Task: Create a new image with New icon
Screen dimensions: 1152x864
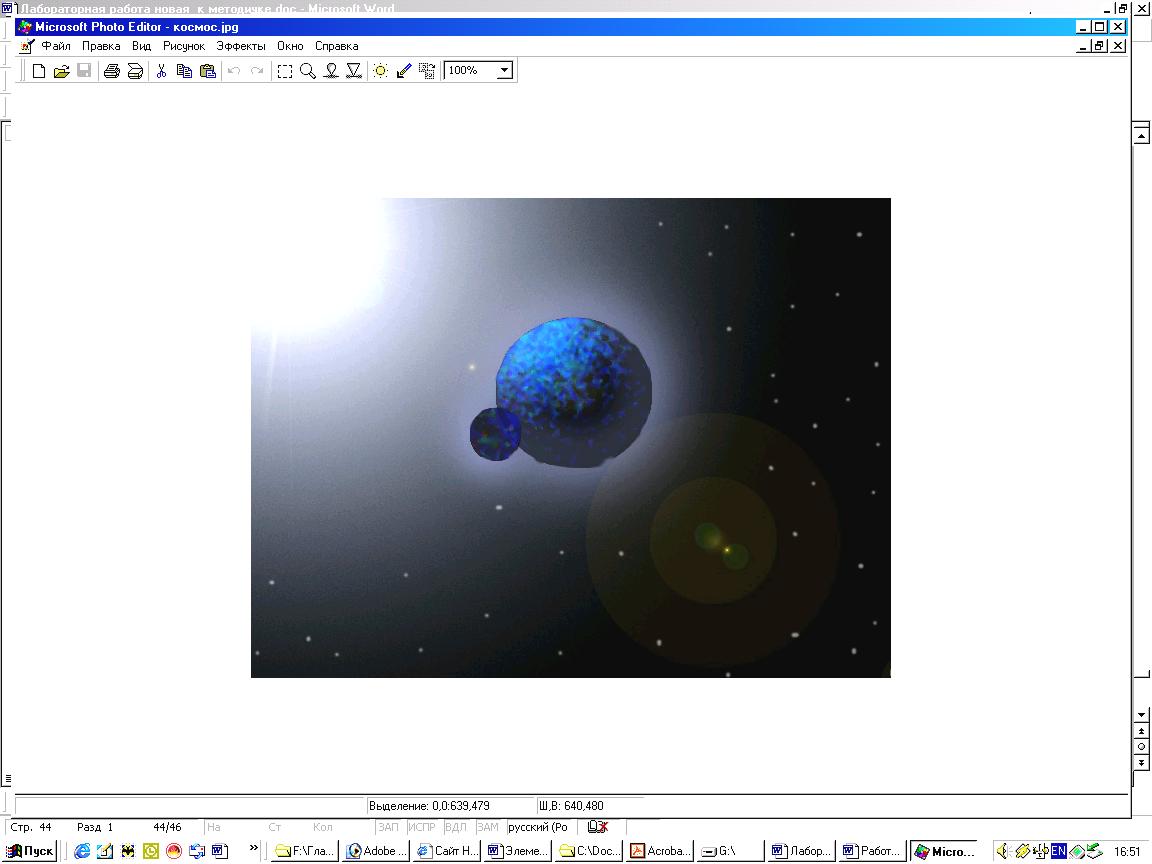Action: tap(39, 71)
